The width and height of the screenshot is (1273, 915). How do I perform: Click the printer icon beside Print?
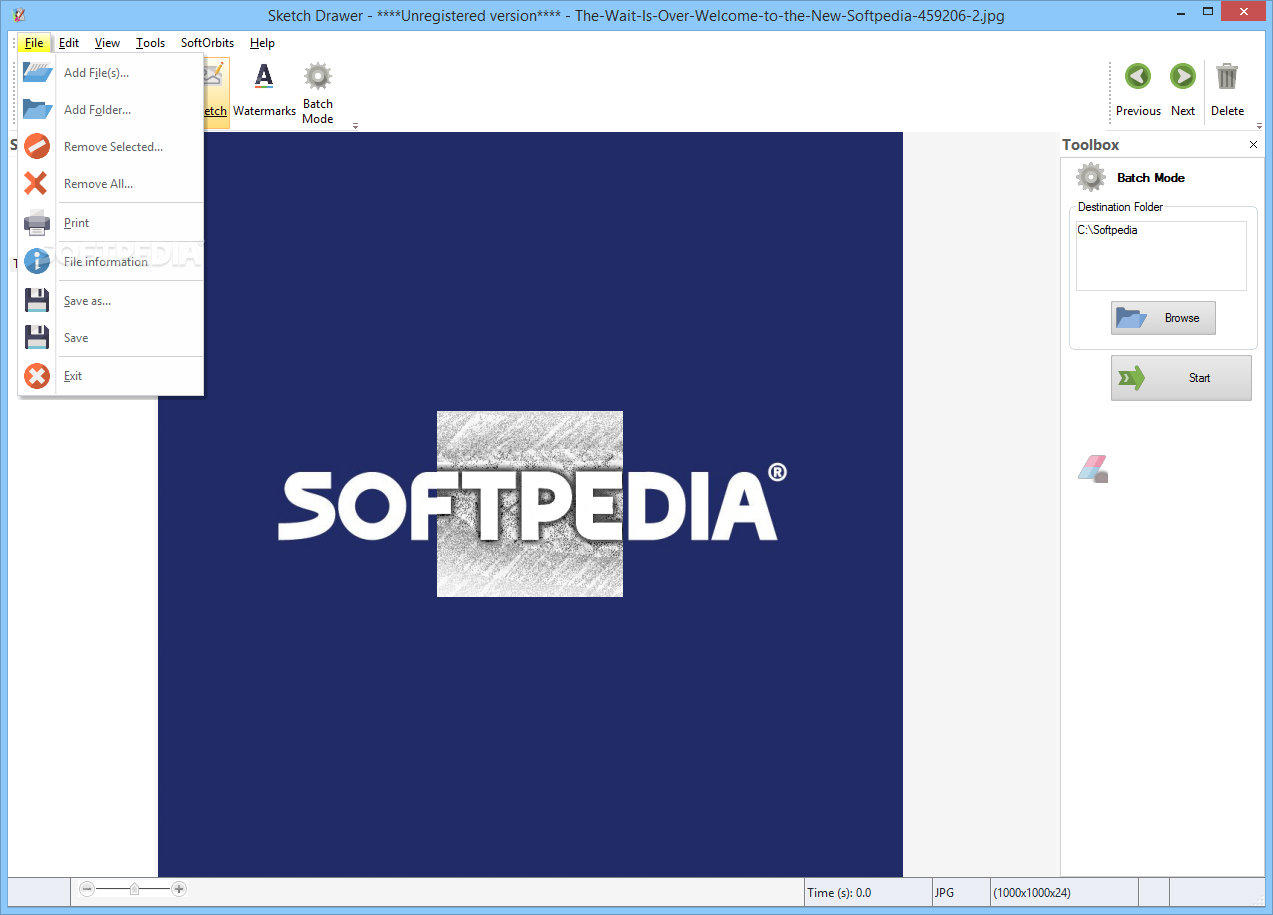(37, 222)
